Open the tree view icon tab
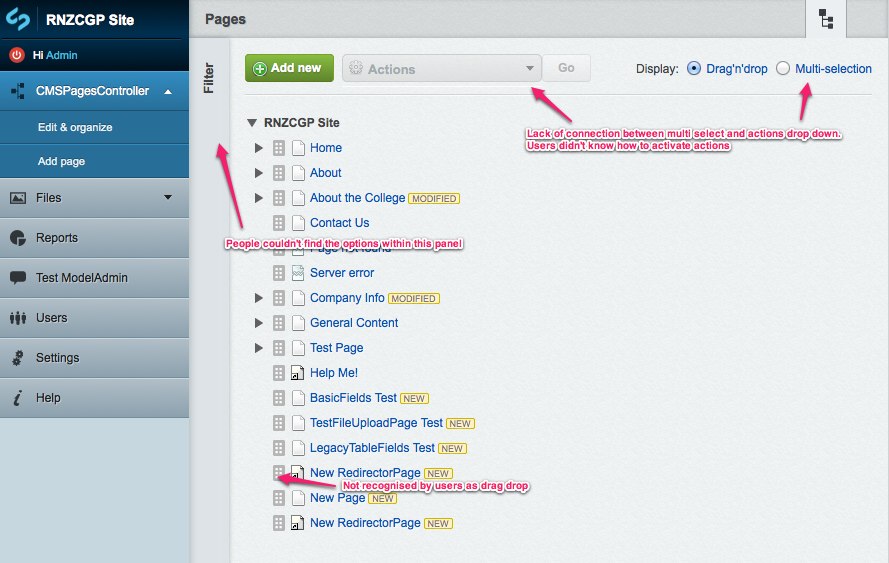Image resolution: width=889 pixels, height=563 pixels. 825,19
